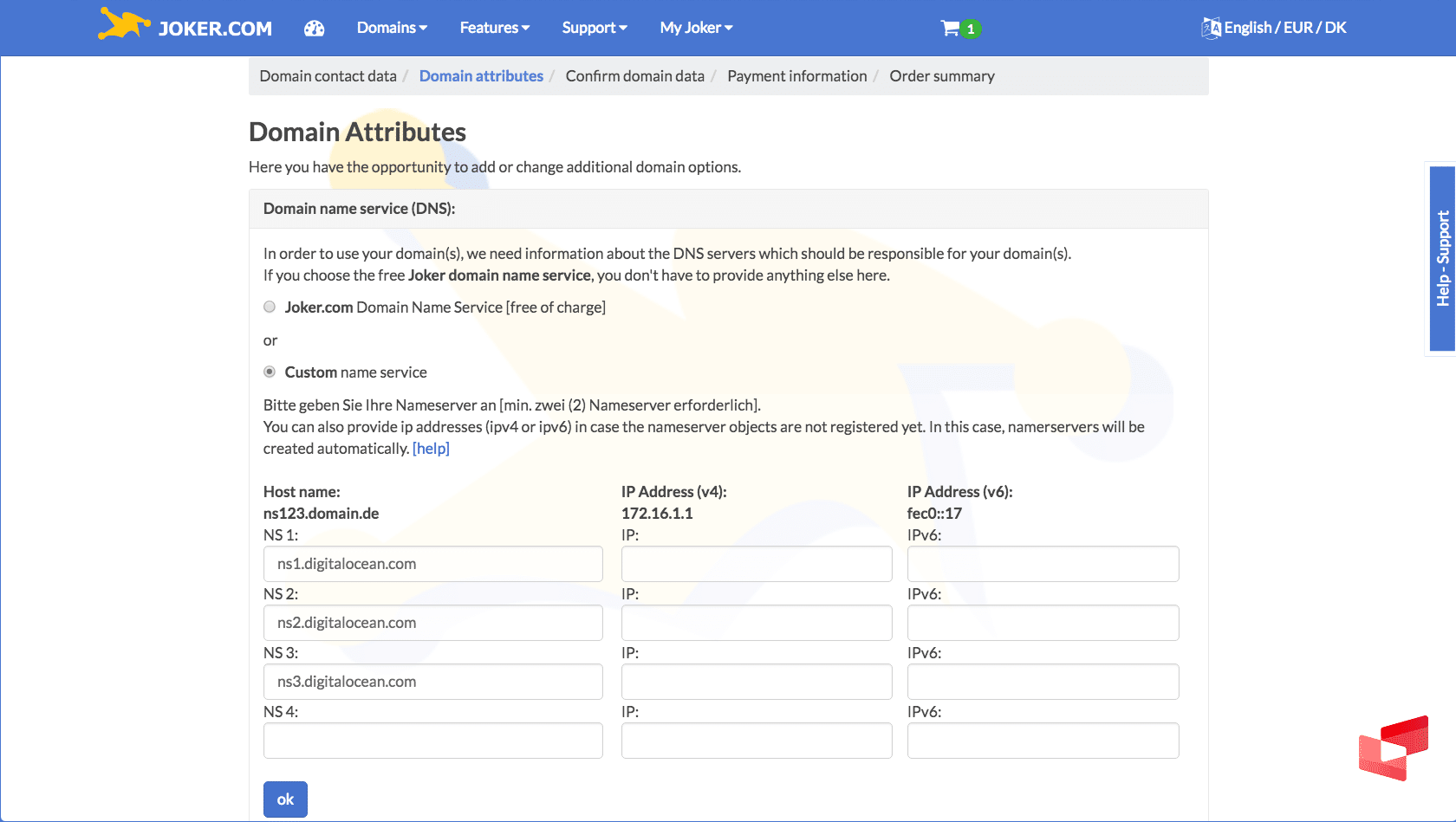Click the 'Domain name service (DNS):' panel header
The image size is (1456, 822).
click(x=729, y=209)
